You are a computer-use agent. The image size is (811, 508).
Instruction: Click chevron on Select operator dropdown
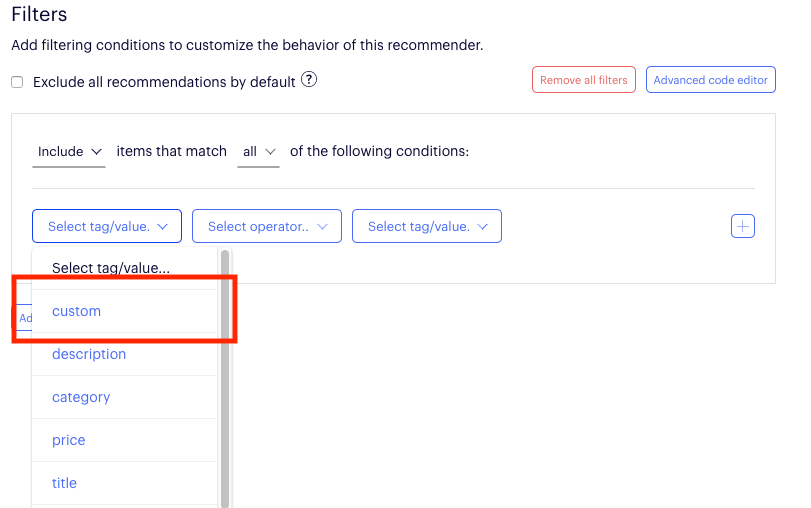[322, 227]
